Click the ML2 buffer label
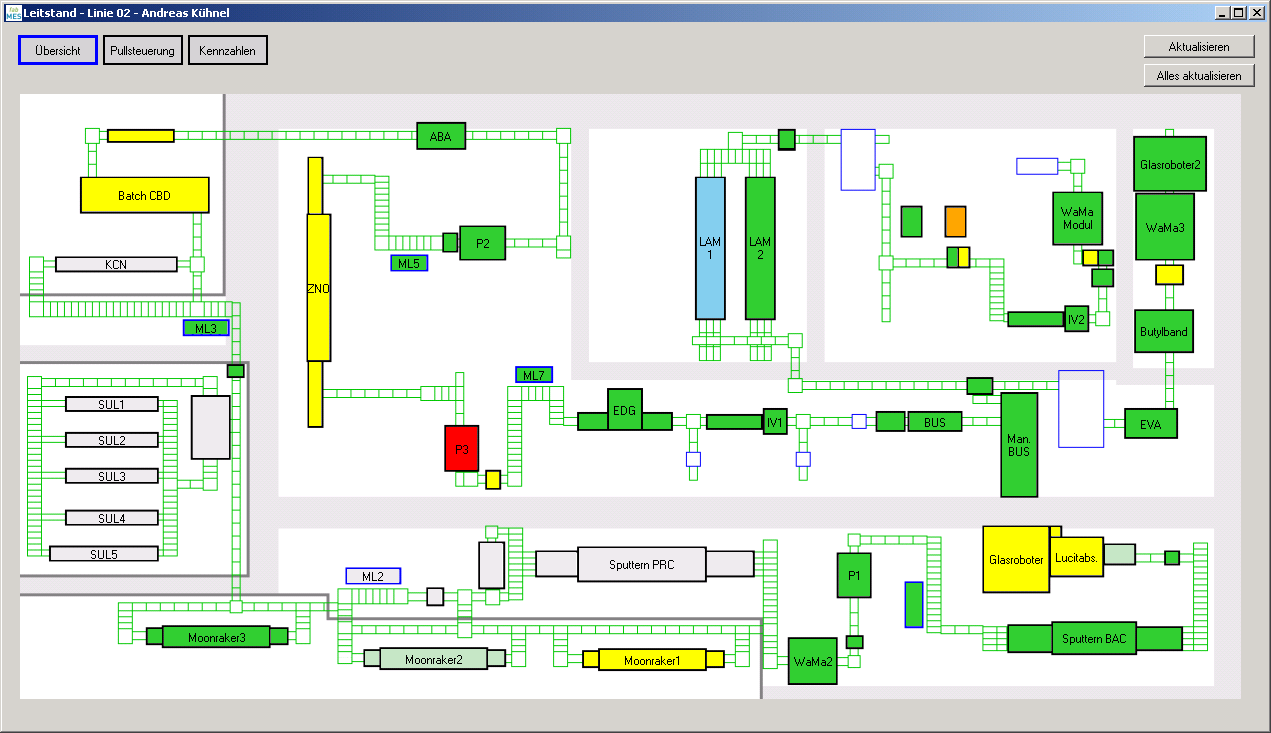The height and width of the screenshot is (733, 1271). coord(373,576)
